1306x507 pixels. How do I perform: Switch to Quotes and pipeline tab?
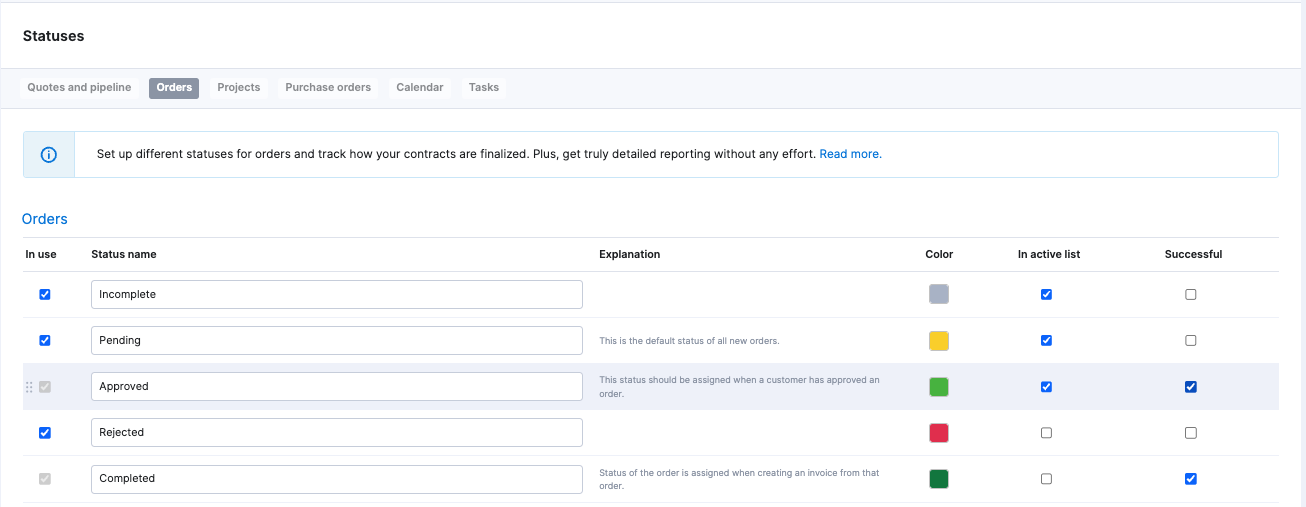(79, 88)
